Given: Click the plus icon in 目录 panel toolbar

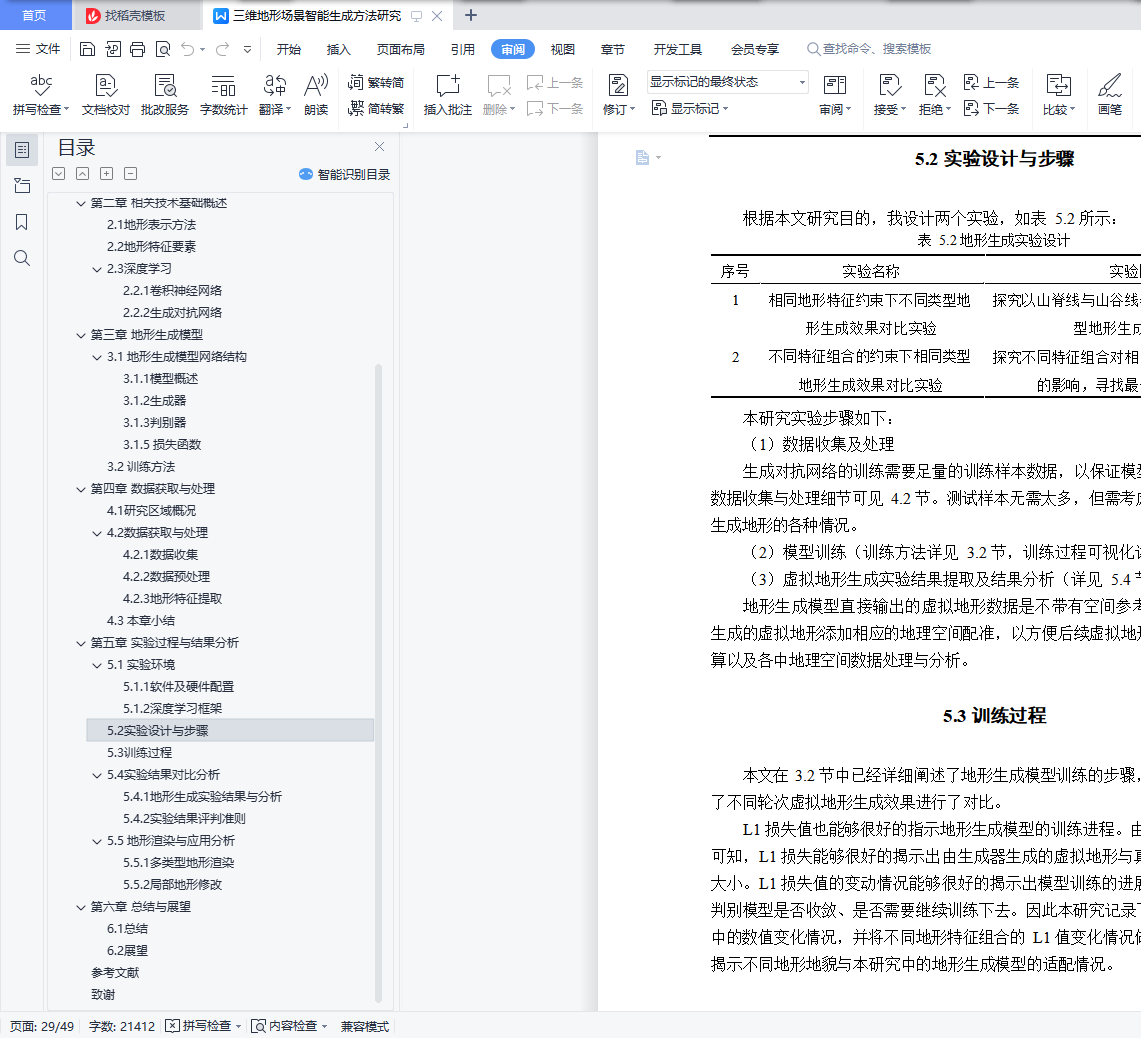Looking at the screenshot, I should (x=106, y=173).
